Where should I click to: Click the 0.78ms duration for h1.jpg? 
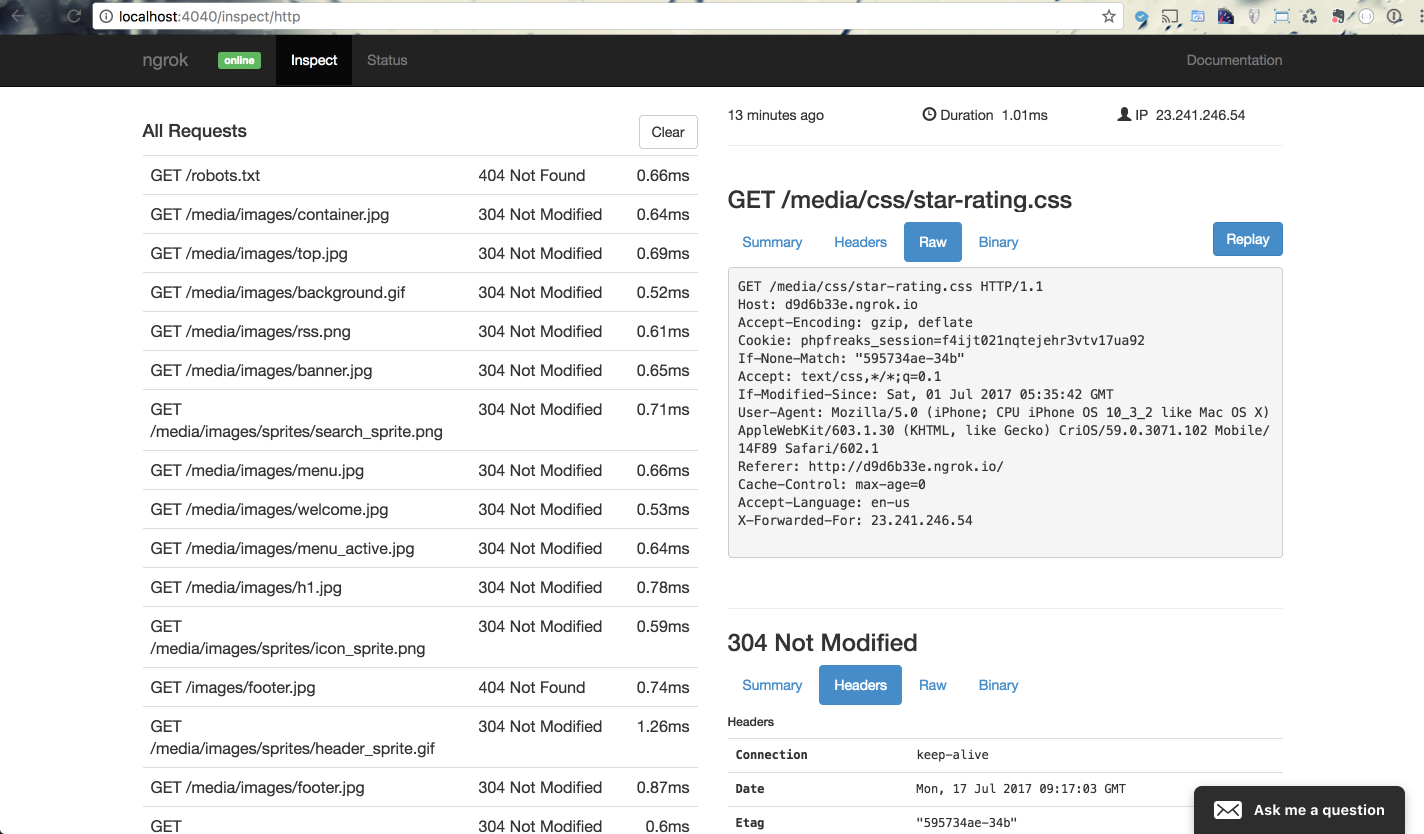(663, 587)
